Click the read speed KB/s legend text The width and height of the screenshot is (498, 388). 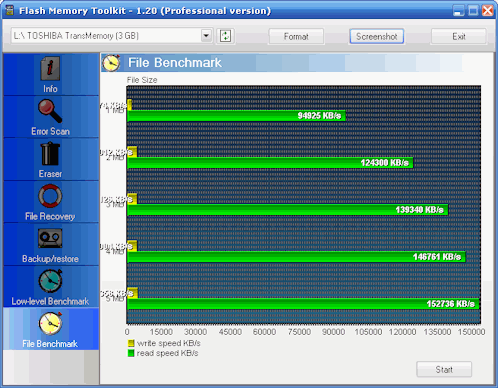click(x=167, y=353)
